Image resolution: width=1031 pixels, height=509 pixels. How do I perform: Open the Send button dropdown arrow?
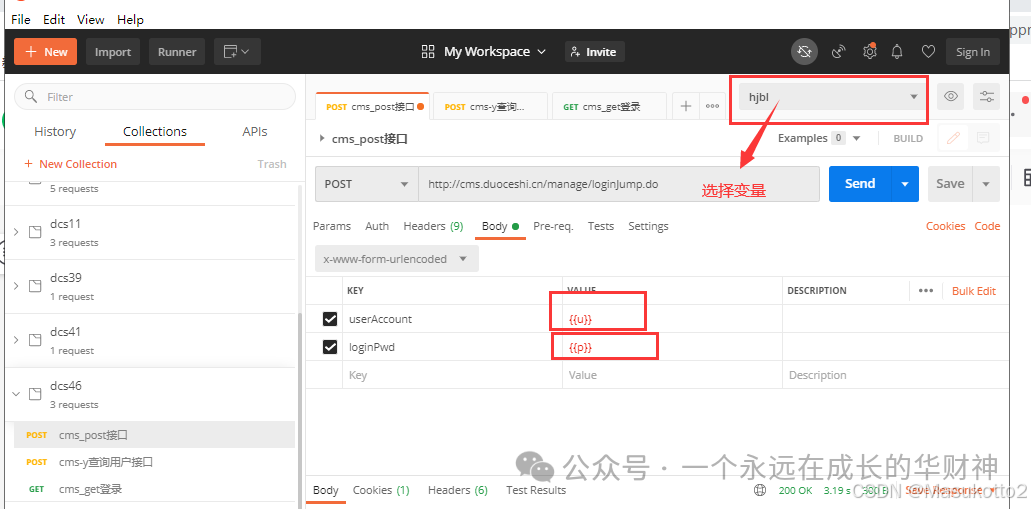[905, 183]
